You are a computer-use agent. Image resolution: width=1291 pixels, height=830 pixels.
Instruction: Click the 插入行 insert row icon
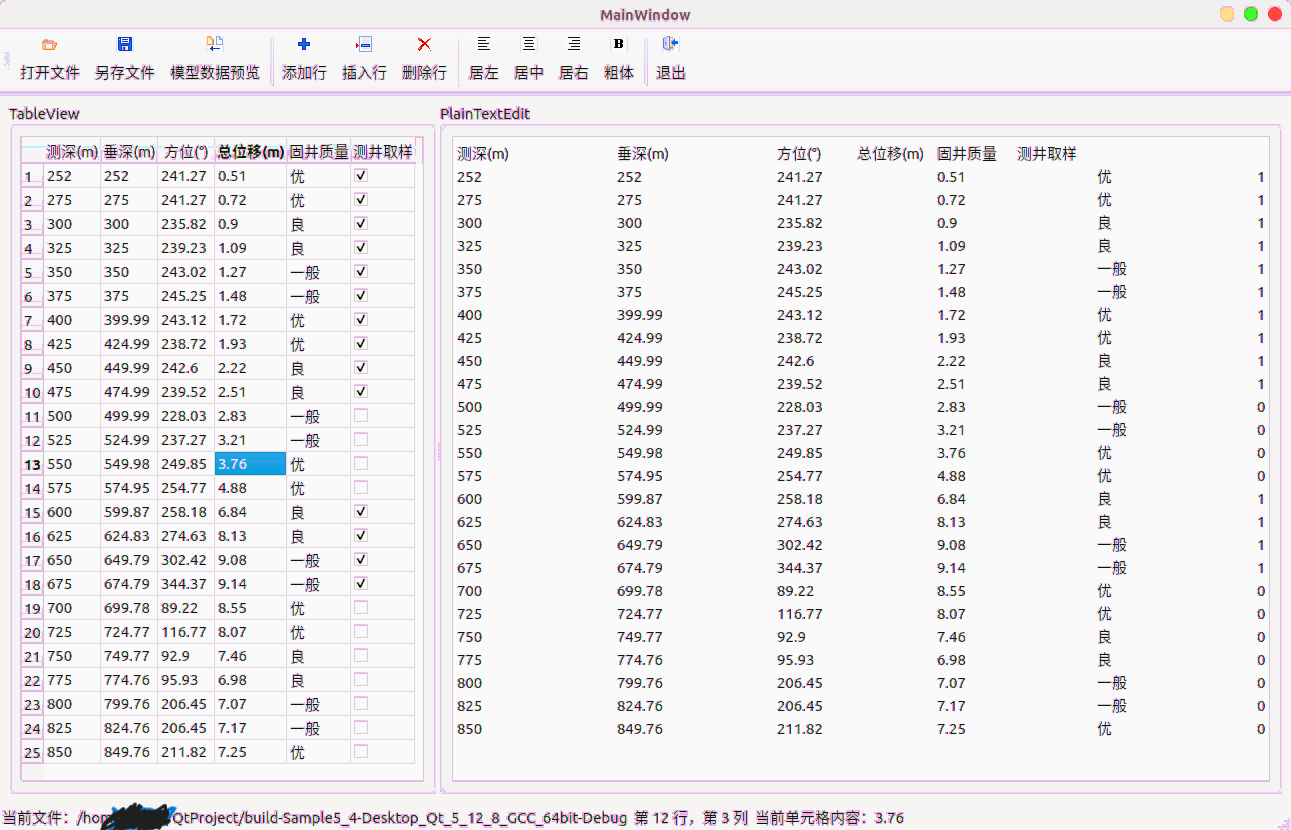point(364,44)
